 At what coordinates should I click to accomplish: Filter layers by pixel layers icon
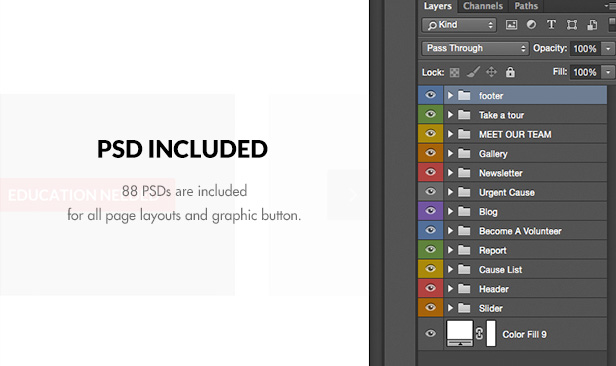511,25
